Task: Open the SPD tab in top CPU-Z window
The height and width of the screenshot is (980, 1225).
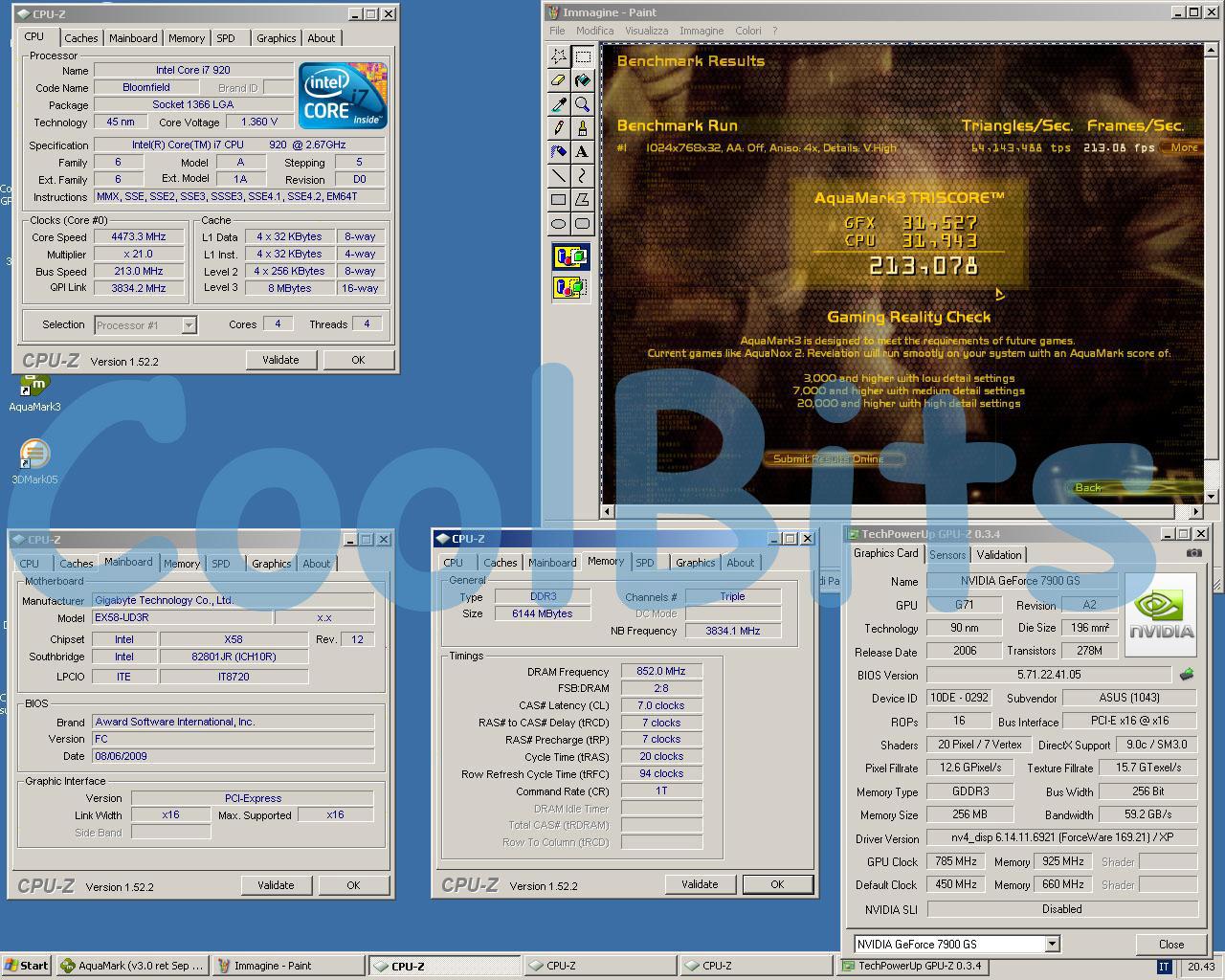Action: click(x=226, y=38)
